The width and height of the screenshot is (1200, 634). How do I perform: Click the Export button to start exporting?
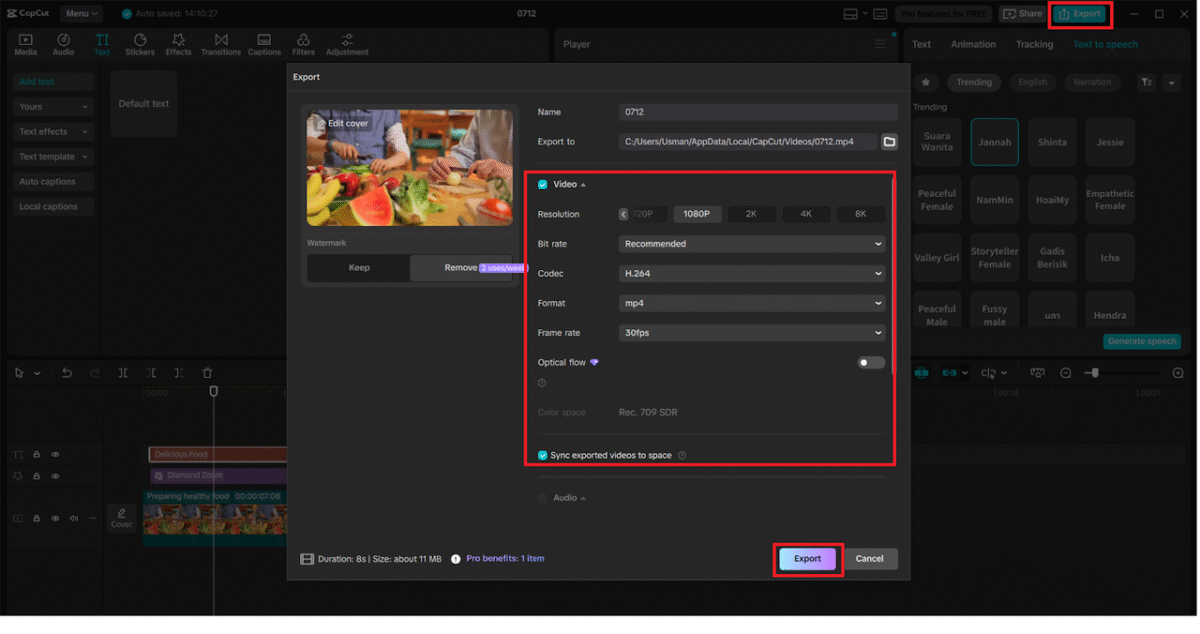[807, 559]
